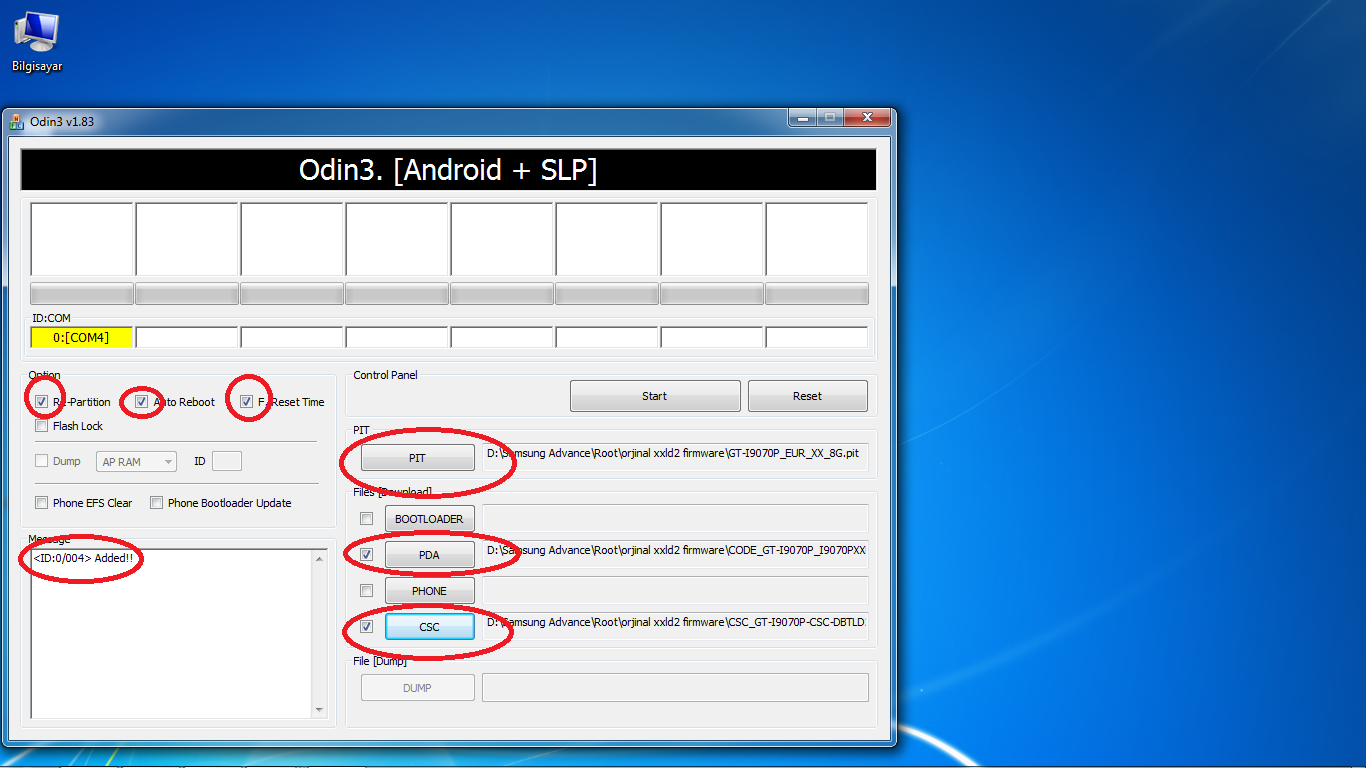Click the PIT file path field
This screenshot has width=1366, height=768.
pyautogui.click(x=675, y=457)
